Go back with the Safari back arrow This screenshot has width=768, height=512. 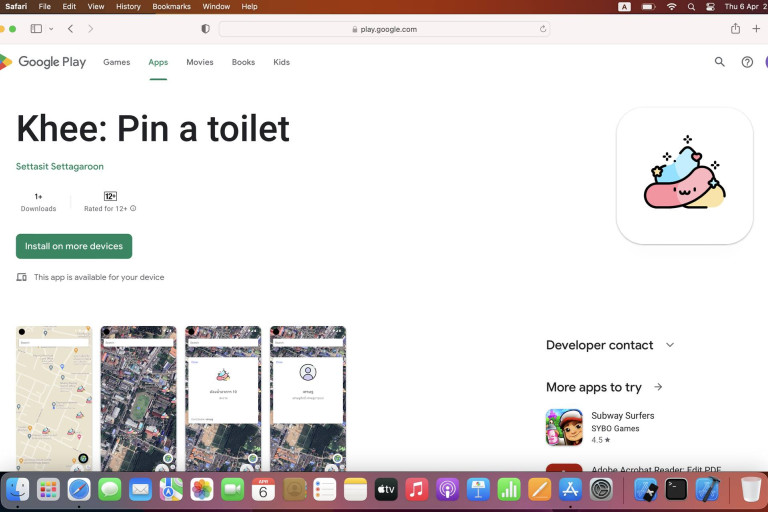click(x=71, y=29)
